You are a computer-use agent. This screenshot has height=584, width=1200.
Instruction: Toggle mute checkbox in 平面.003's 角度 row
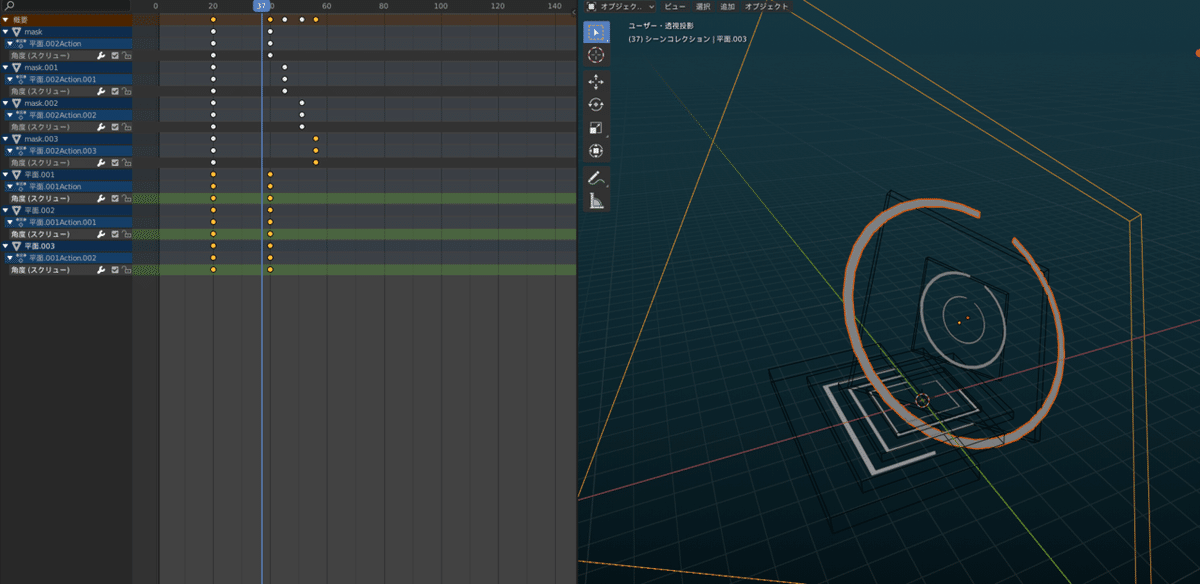115,270
